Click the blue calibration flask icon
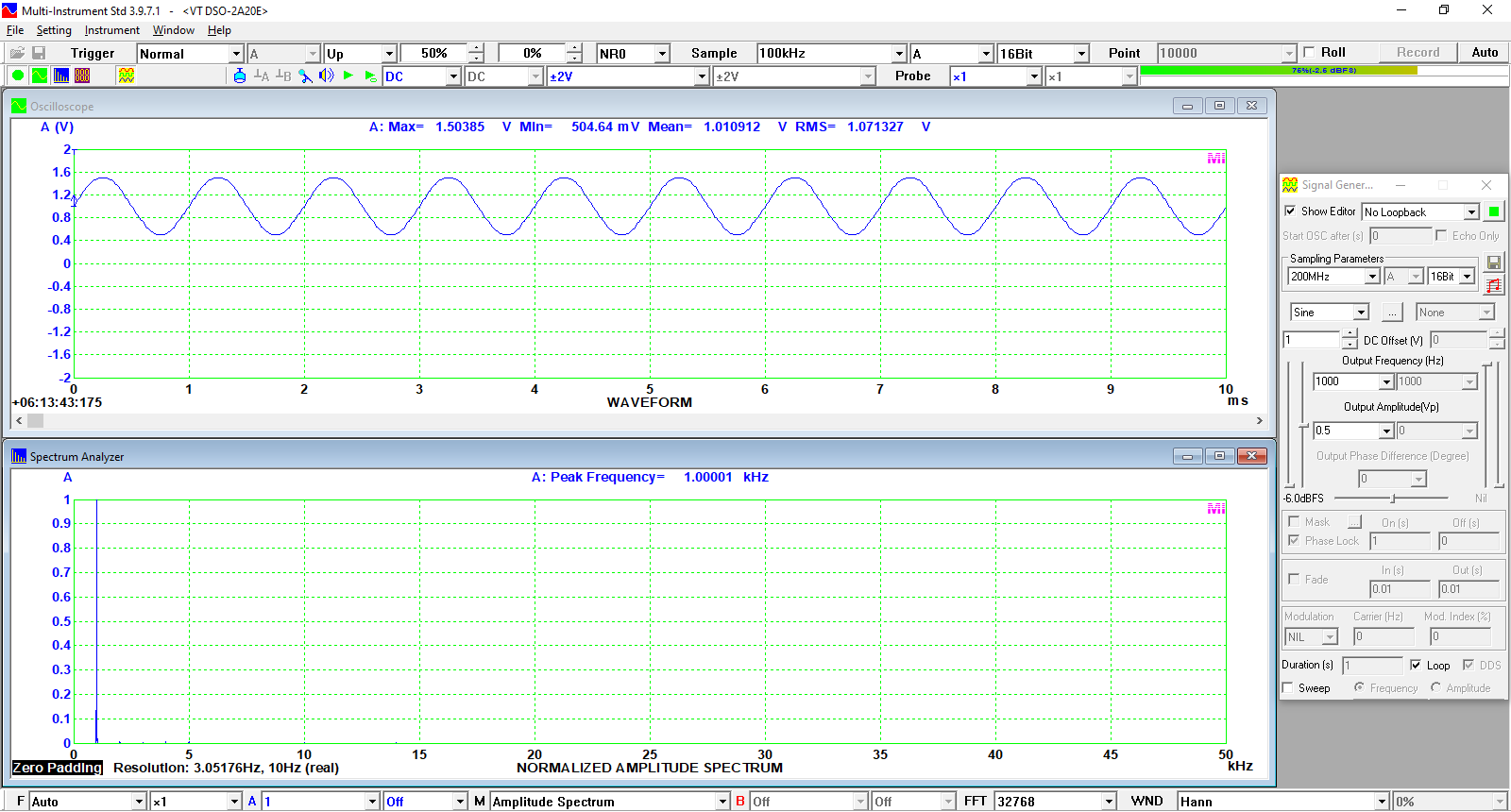Viewport: 1511px width, 812px height. [240, 76]
